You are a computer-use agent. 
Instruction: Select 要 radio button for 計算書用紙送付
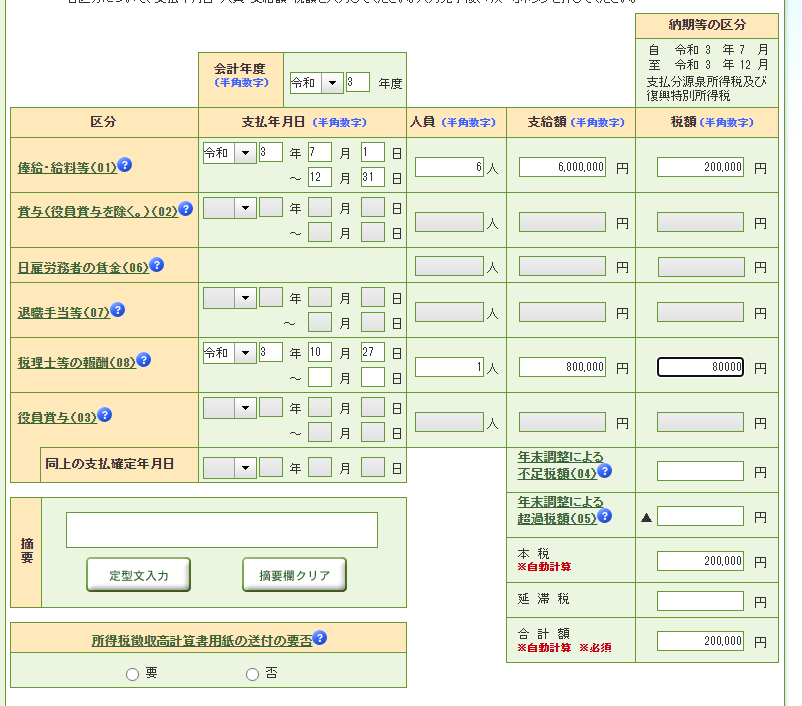132,674
